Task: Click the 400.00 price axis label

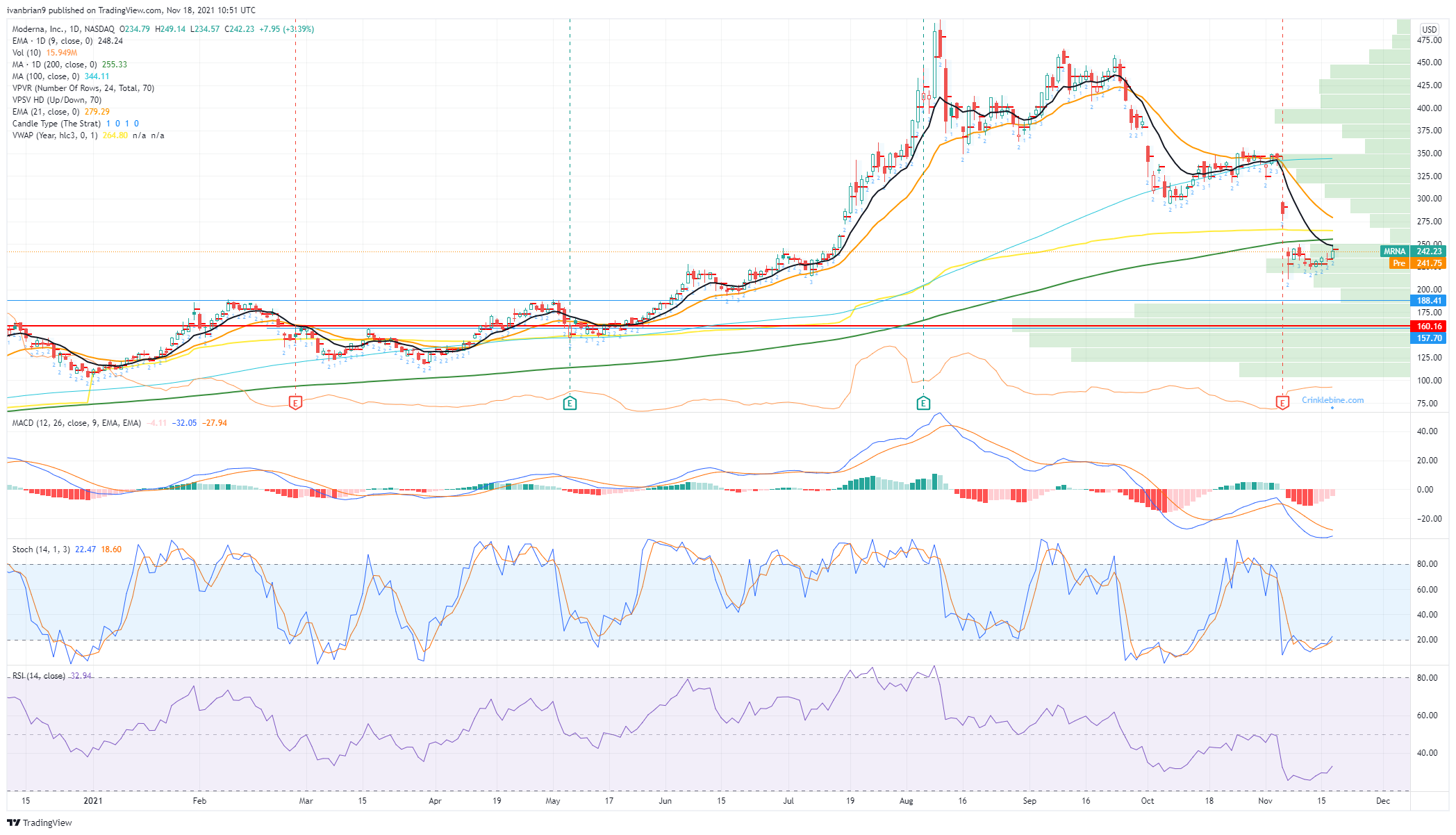Action: coord(1430,108)
